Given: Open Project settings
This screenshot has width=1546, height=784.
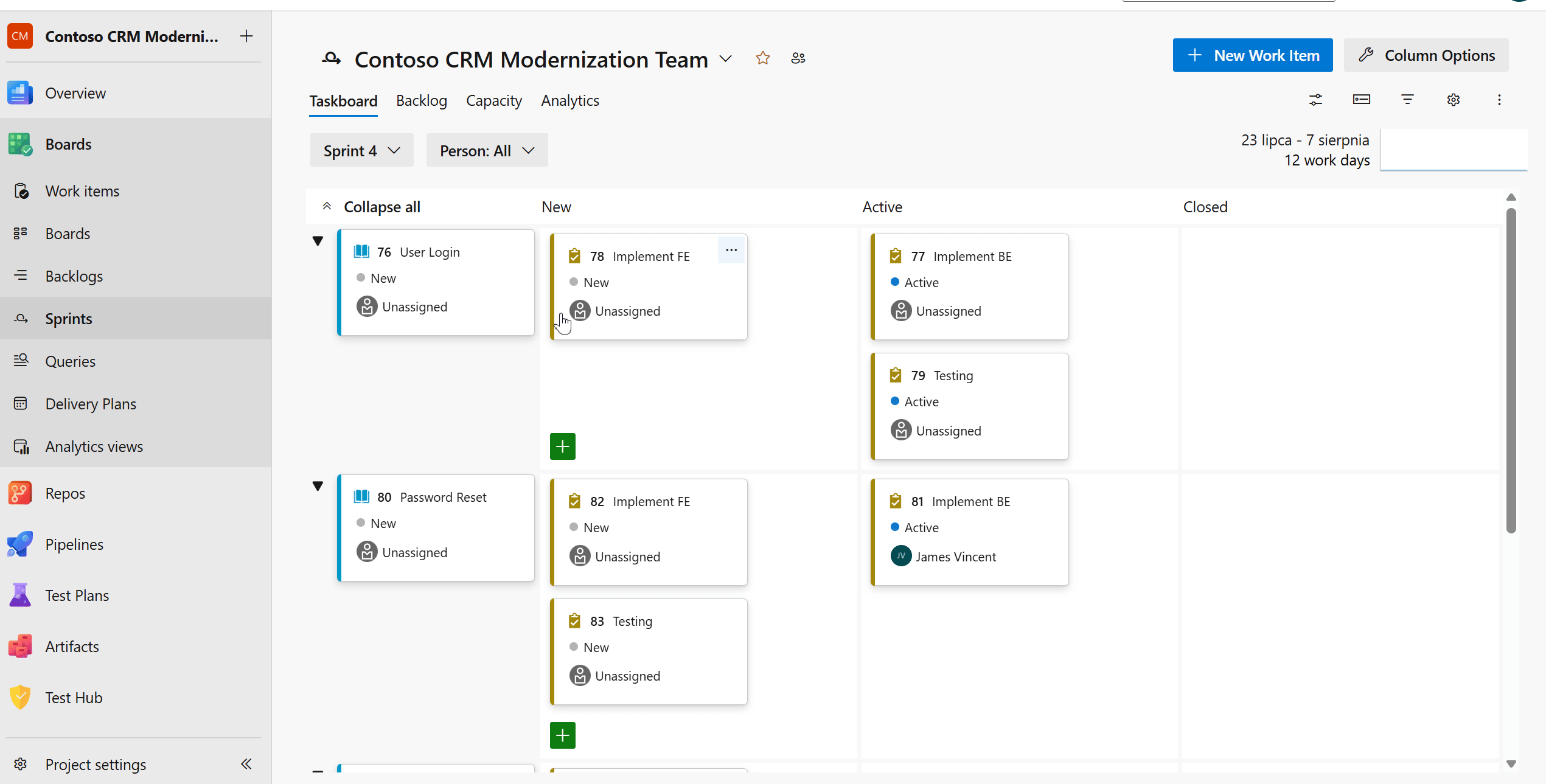Looking at the screenshot, I should coord(96,765).
